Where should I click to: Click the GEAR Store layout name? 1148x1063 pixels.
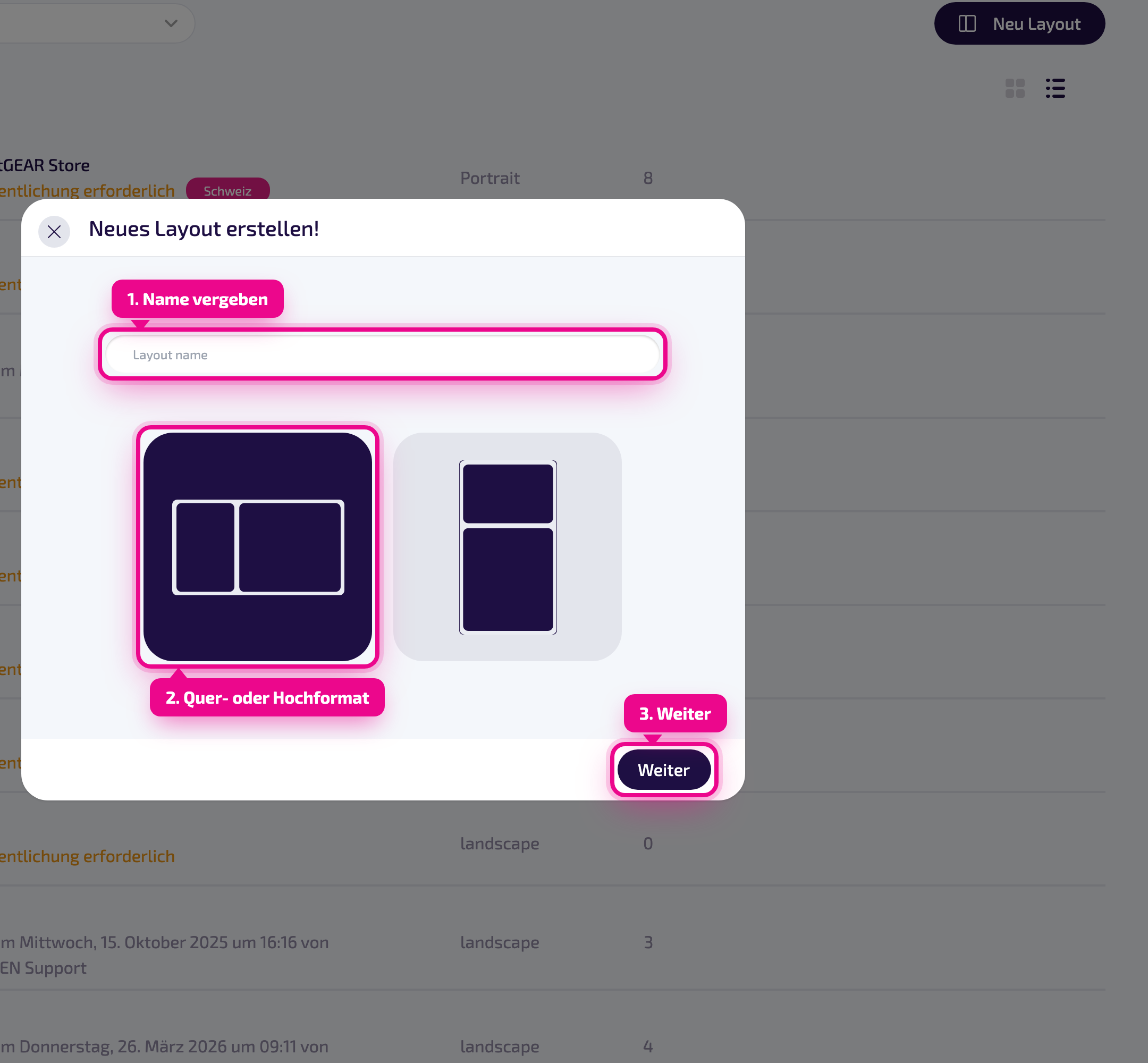click(x=45, y=166)
